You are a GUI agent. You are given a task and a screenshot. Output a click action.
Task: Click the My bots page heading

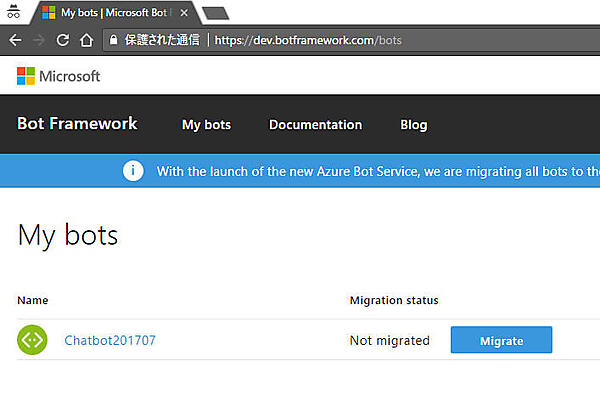[x=68, y=236]
